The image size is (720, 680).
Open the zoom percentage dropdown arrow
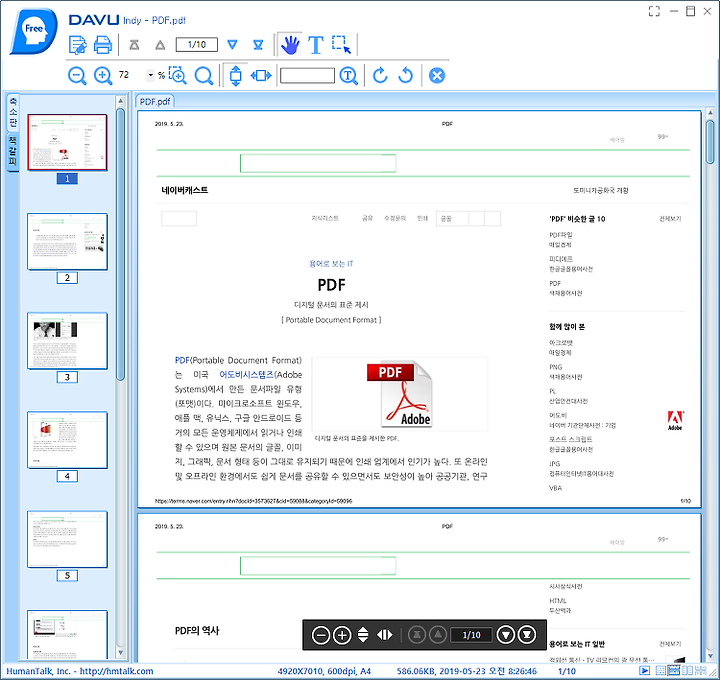[x=150, y=75]
